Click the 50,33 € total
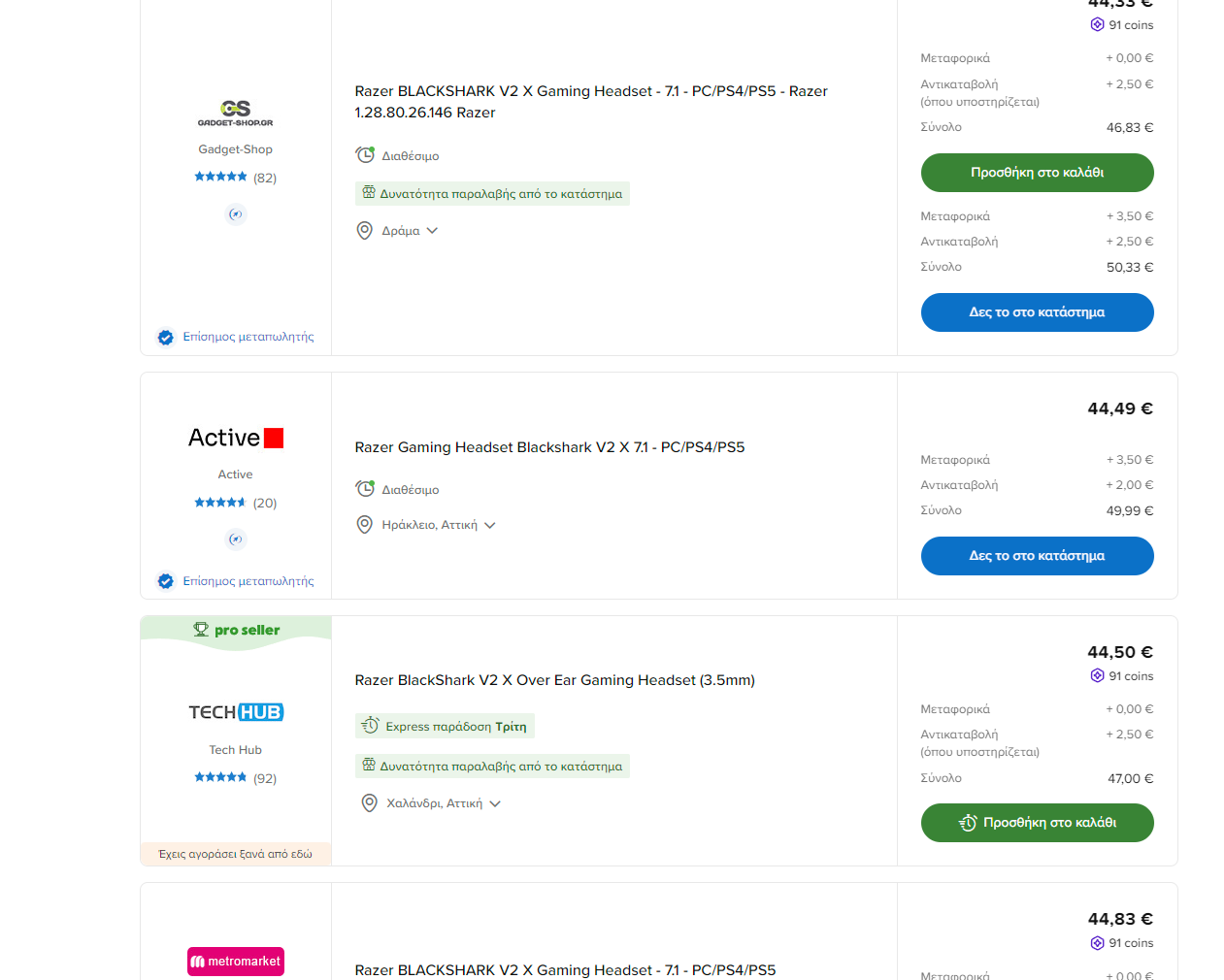The width and height of the screenshot is (1224, 980). click(x=1130, y=268)
